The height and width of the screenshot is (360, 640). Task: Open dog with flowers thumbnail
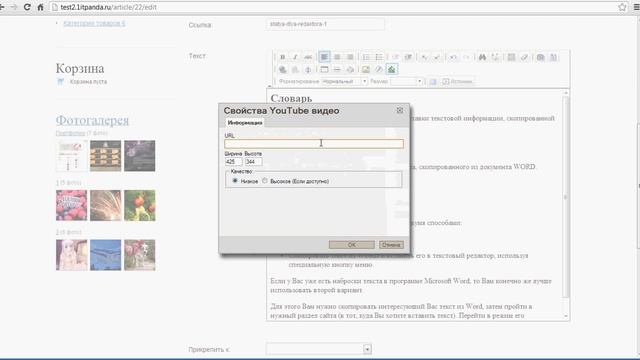140,255
